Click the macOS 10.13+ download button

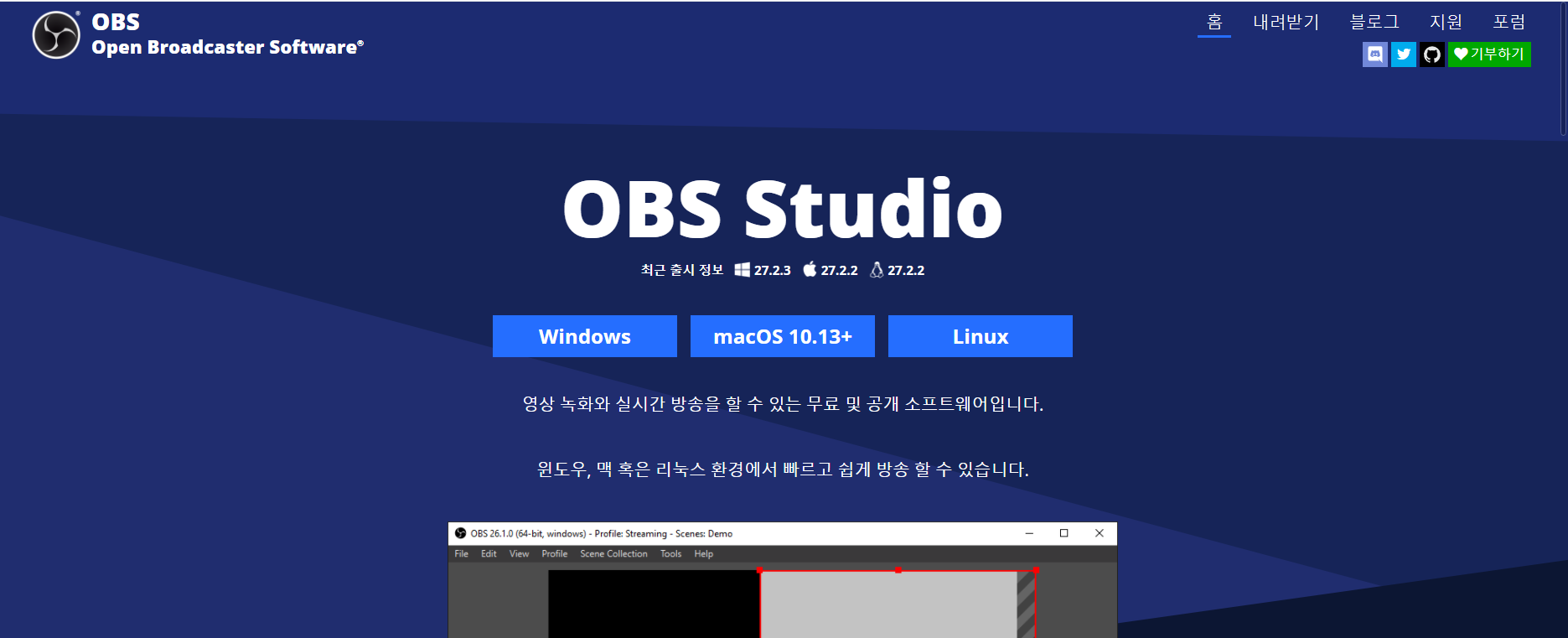coord(783,336)
